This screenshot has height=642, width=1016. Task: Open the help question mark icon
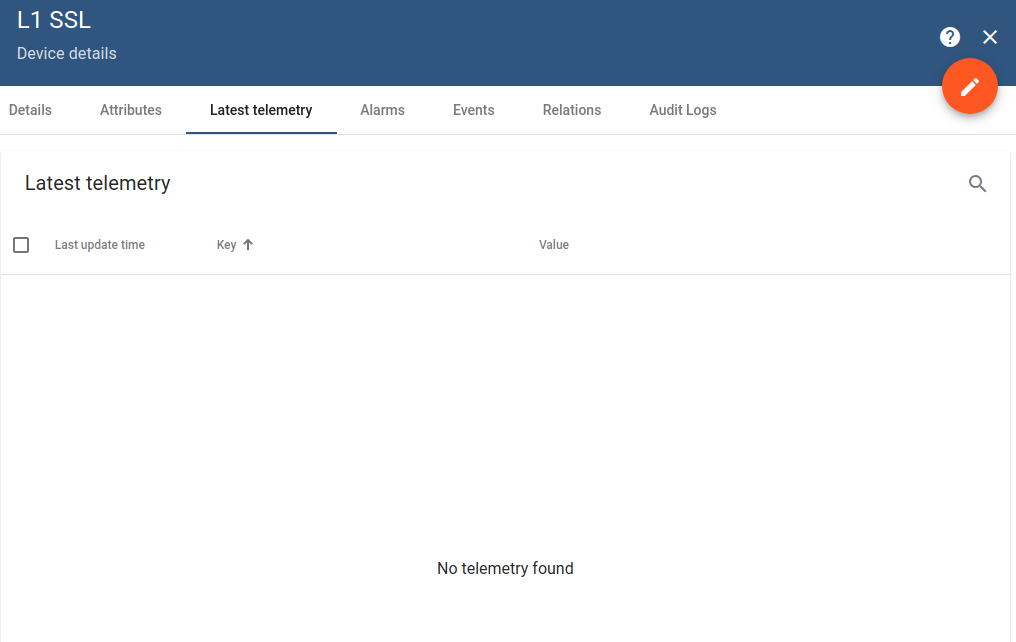[x=950, y=37]
